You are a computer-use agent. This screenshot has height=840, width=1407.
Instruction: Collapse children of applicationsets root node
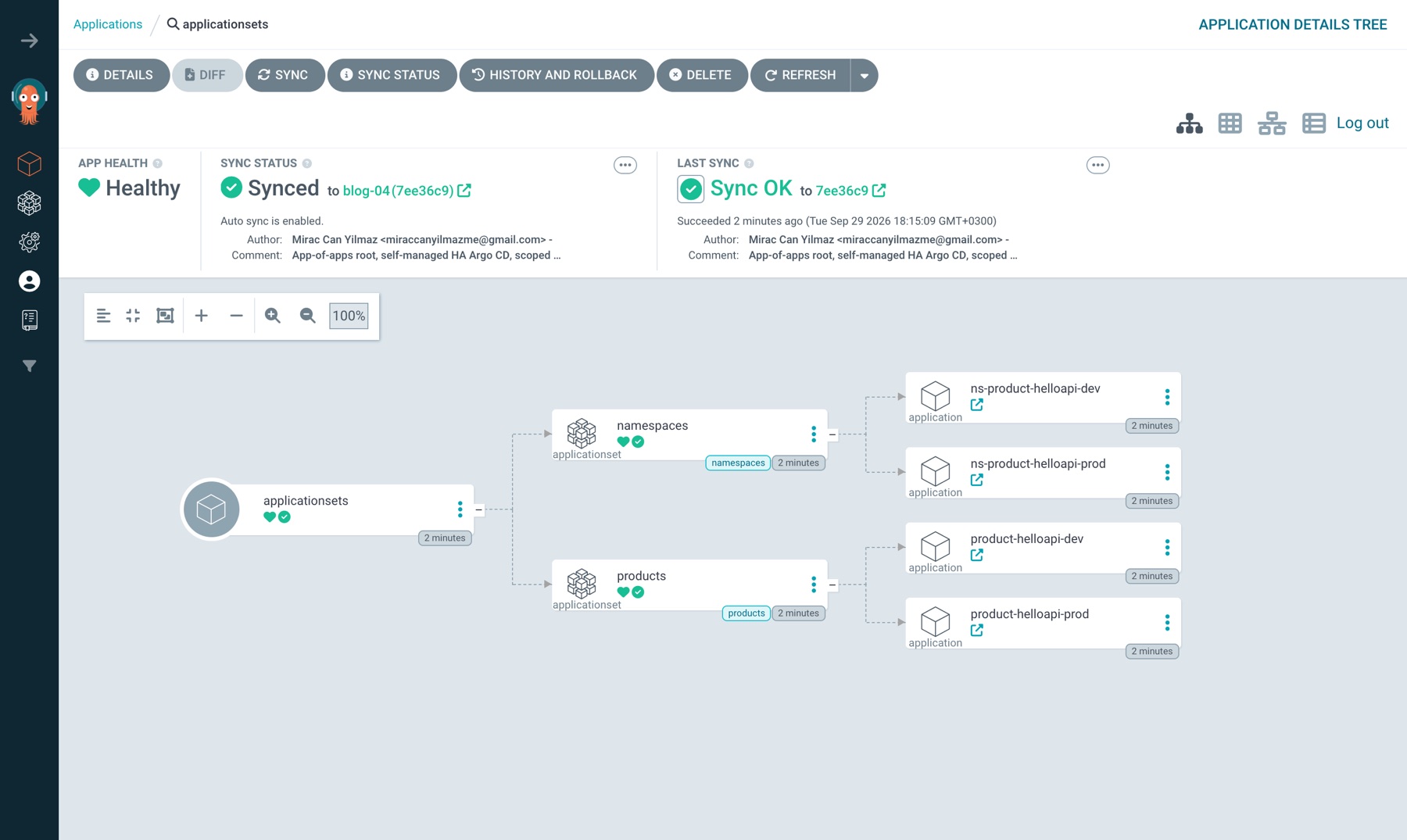tap(479, 509)
